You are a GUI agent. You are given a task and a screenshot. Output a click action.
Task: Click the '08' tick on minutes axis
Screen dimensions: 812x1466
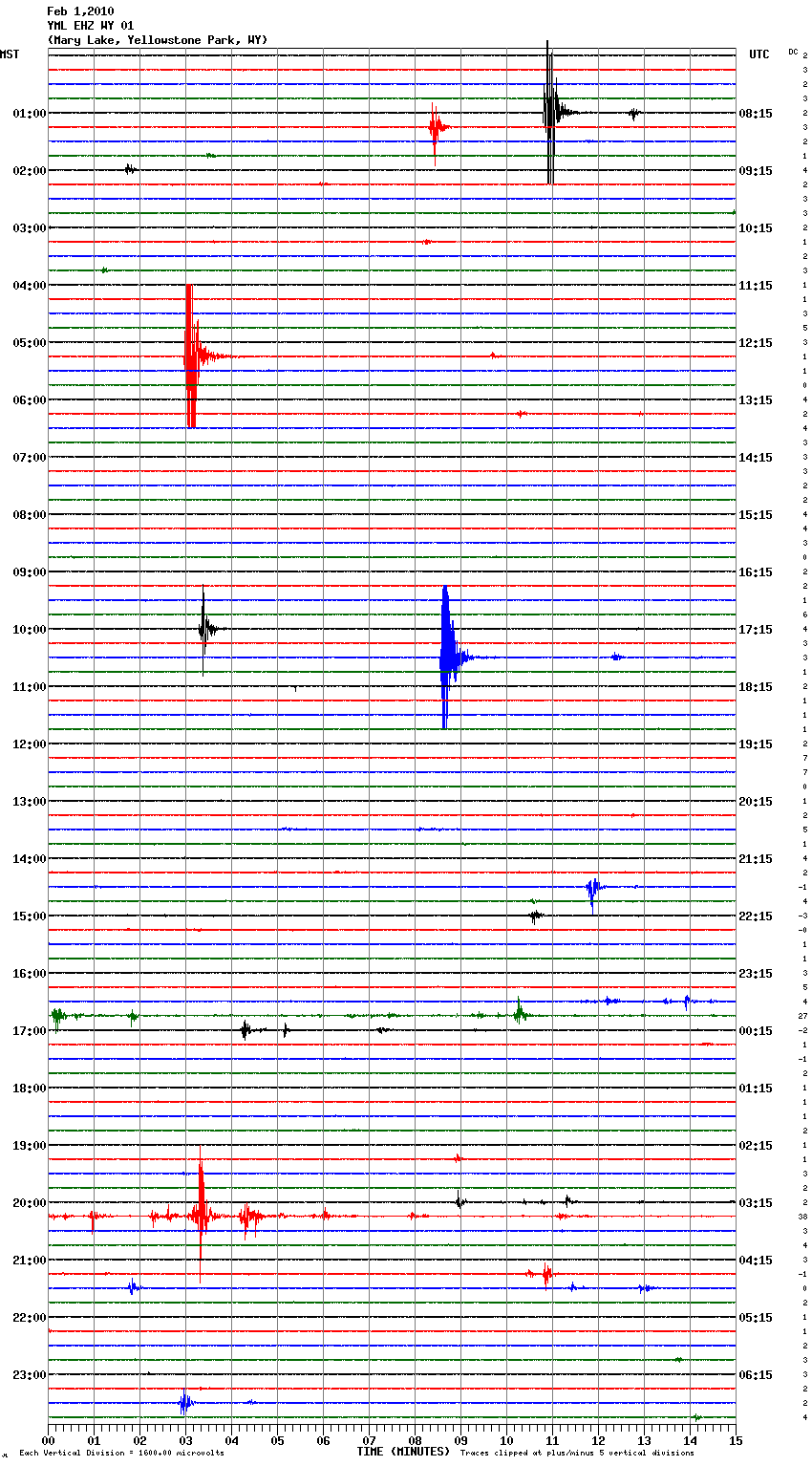[x=415, y=1439]
